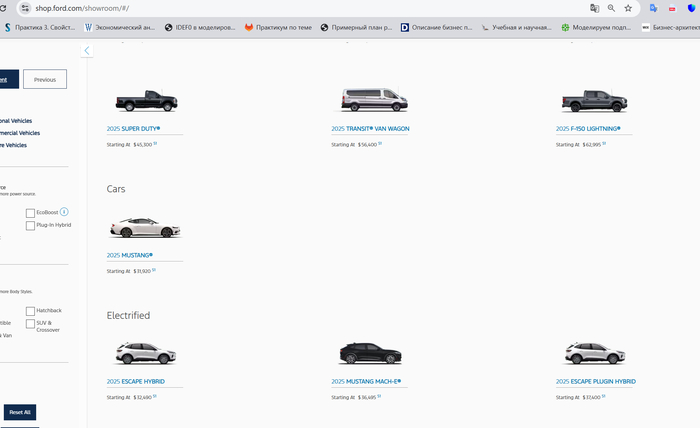Open the white Mustang car image
This screenshot has width=700, height=428.
pos(145,227)
